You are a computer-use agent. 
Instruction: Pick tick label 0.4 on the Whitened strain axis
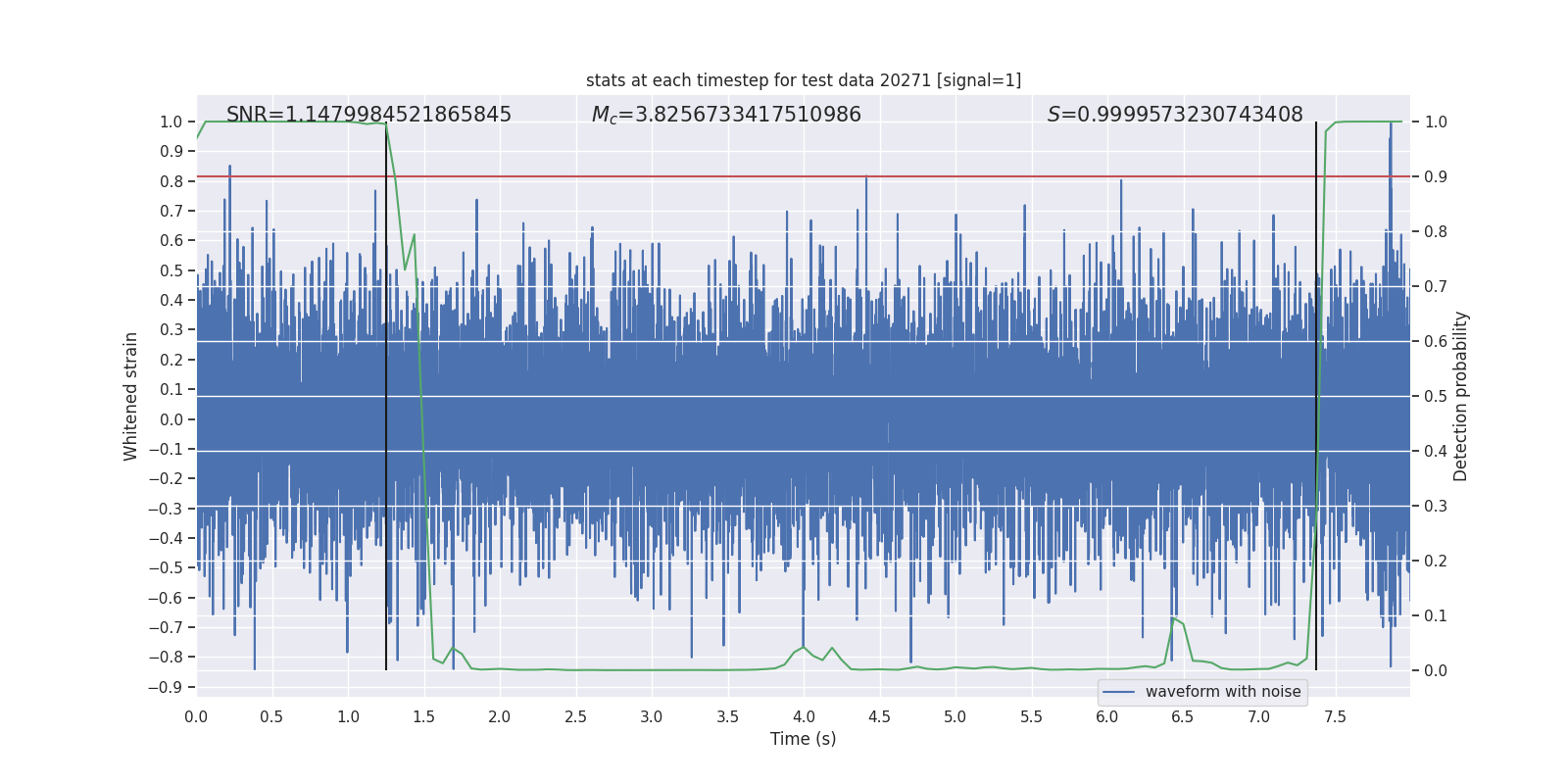tap(171, 301)
